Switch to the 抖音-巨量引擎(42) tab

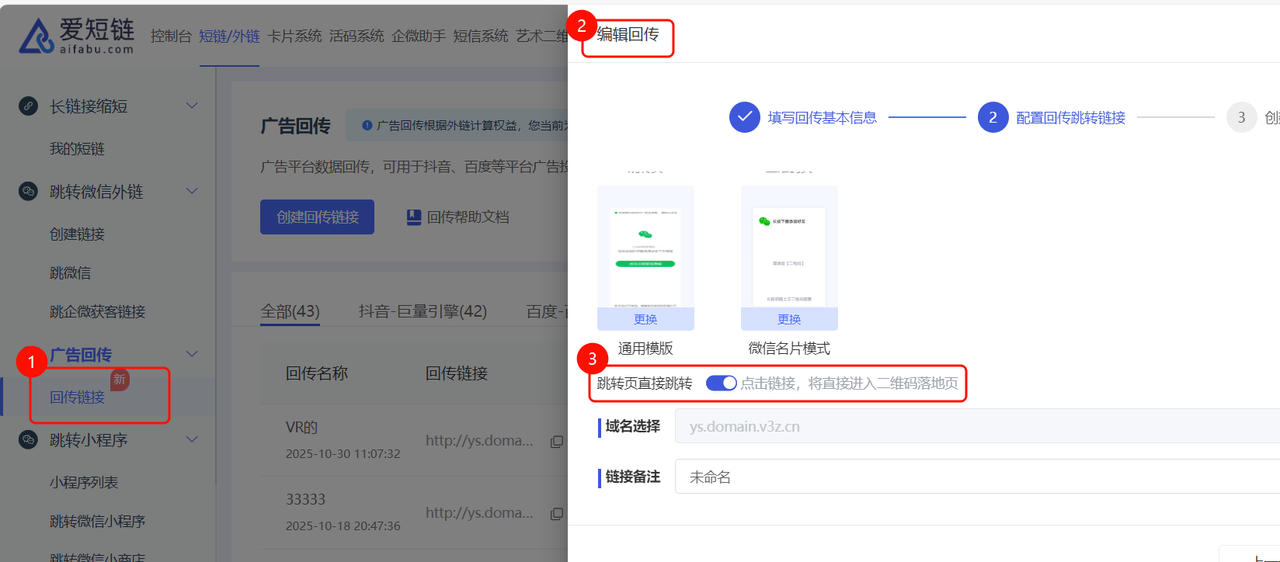(422, 312)
